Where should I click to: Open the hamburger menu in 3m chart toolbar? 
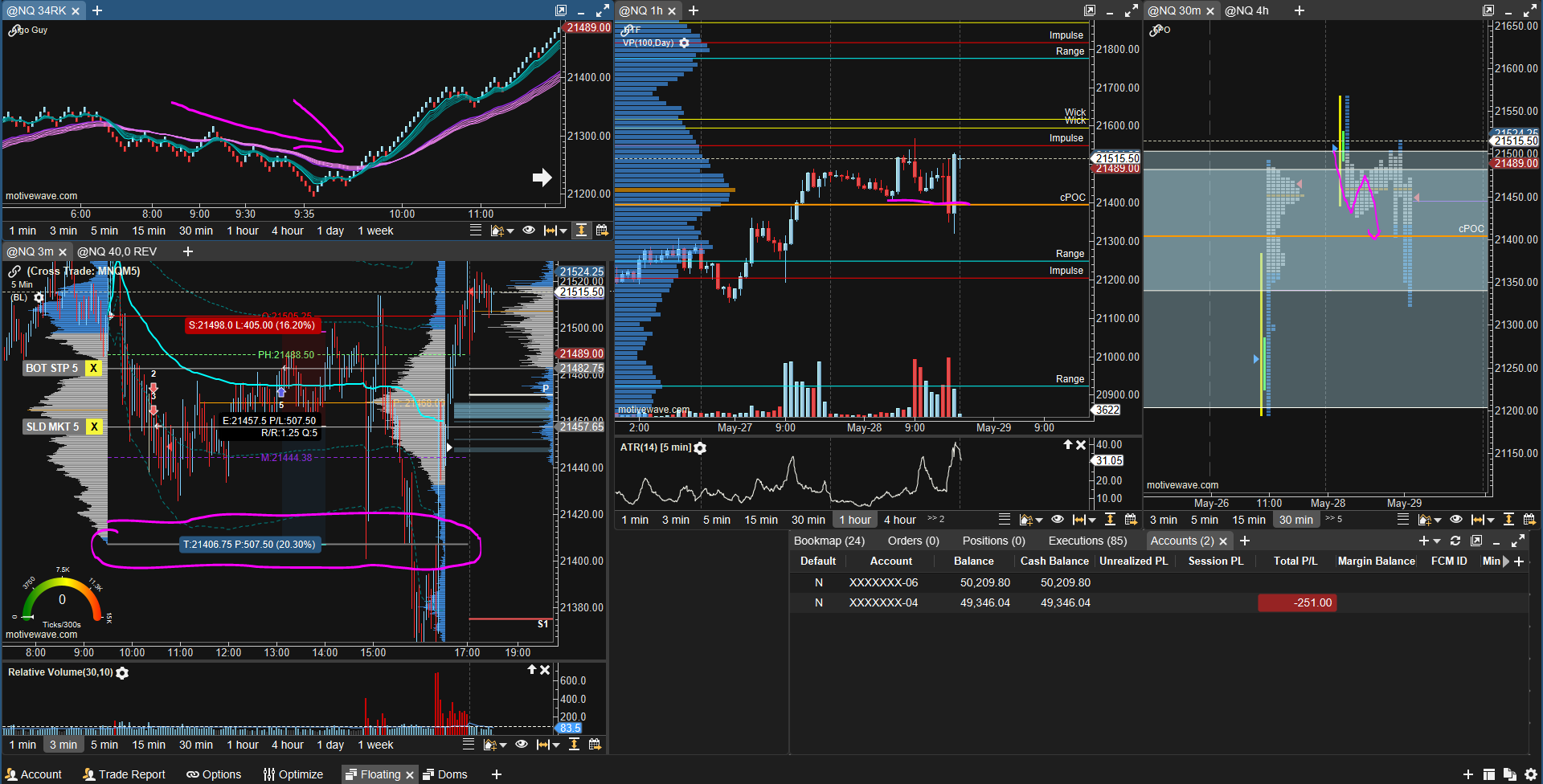tap(469, 745)
